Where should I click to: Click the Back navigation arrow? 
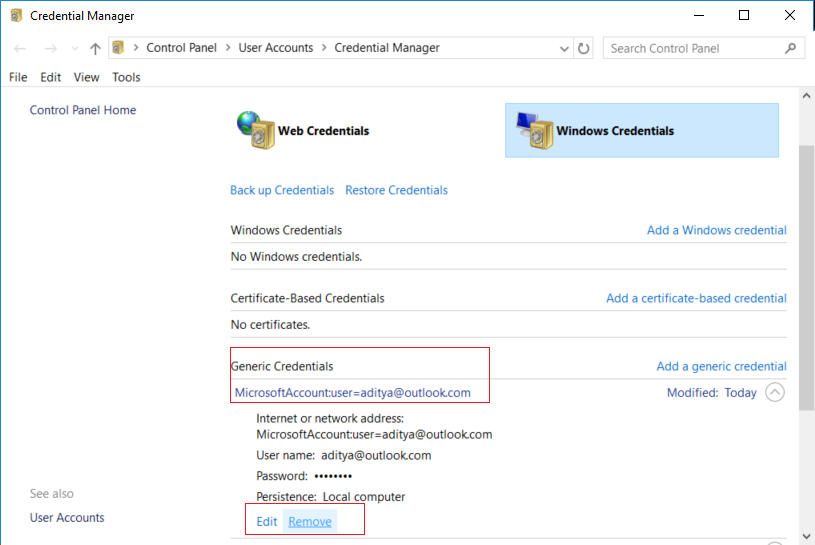coord(21,48)
